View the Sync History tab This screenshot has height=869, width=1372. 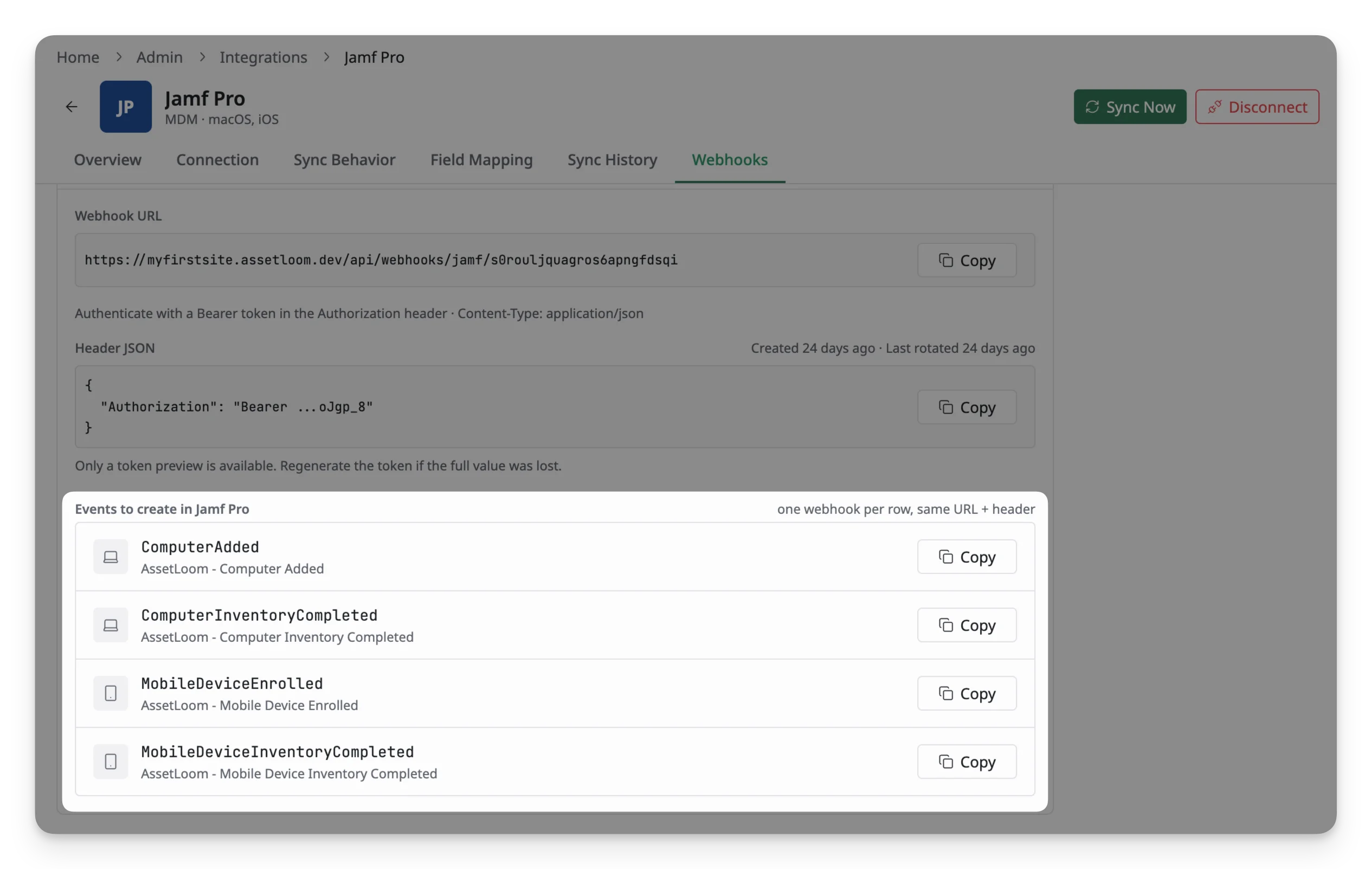(x=612, y=159)
